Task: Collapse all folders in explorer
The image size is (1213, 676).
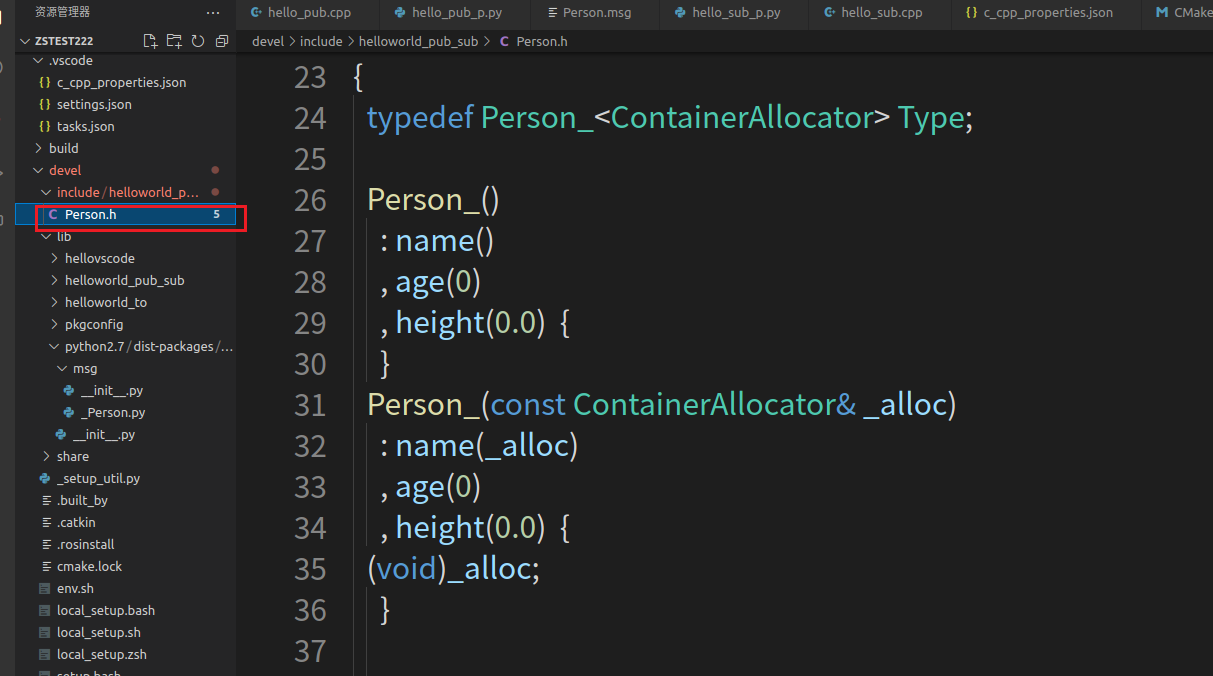Action: click(222, 41)
